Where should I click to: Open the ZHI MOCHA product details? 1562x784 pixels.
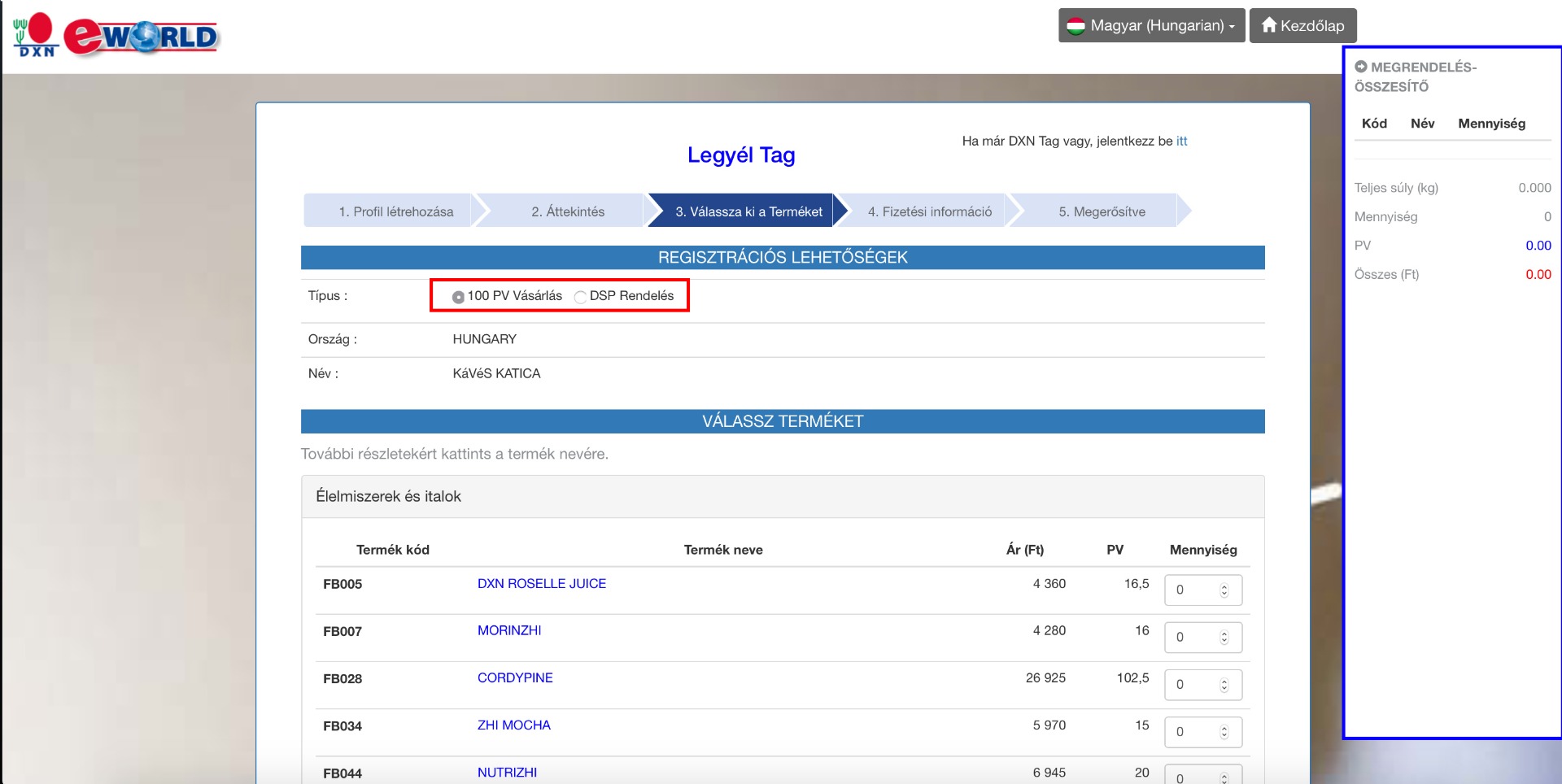(x=513, y=725)
